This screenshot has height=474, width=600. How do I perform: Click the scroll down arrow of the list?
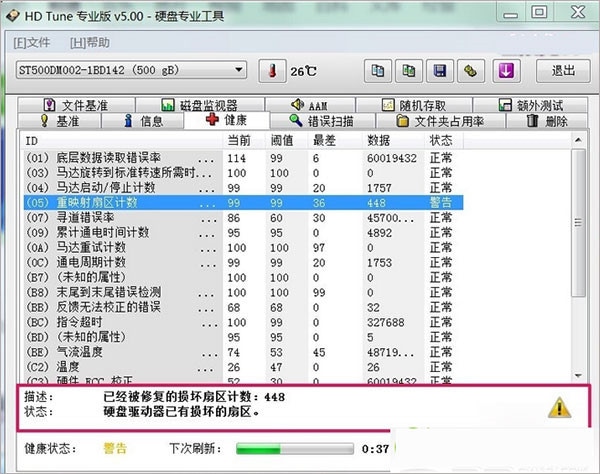coord(578,376)
